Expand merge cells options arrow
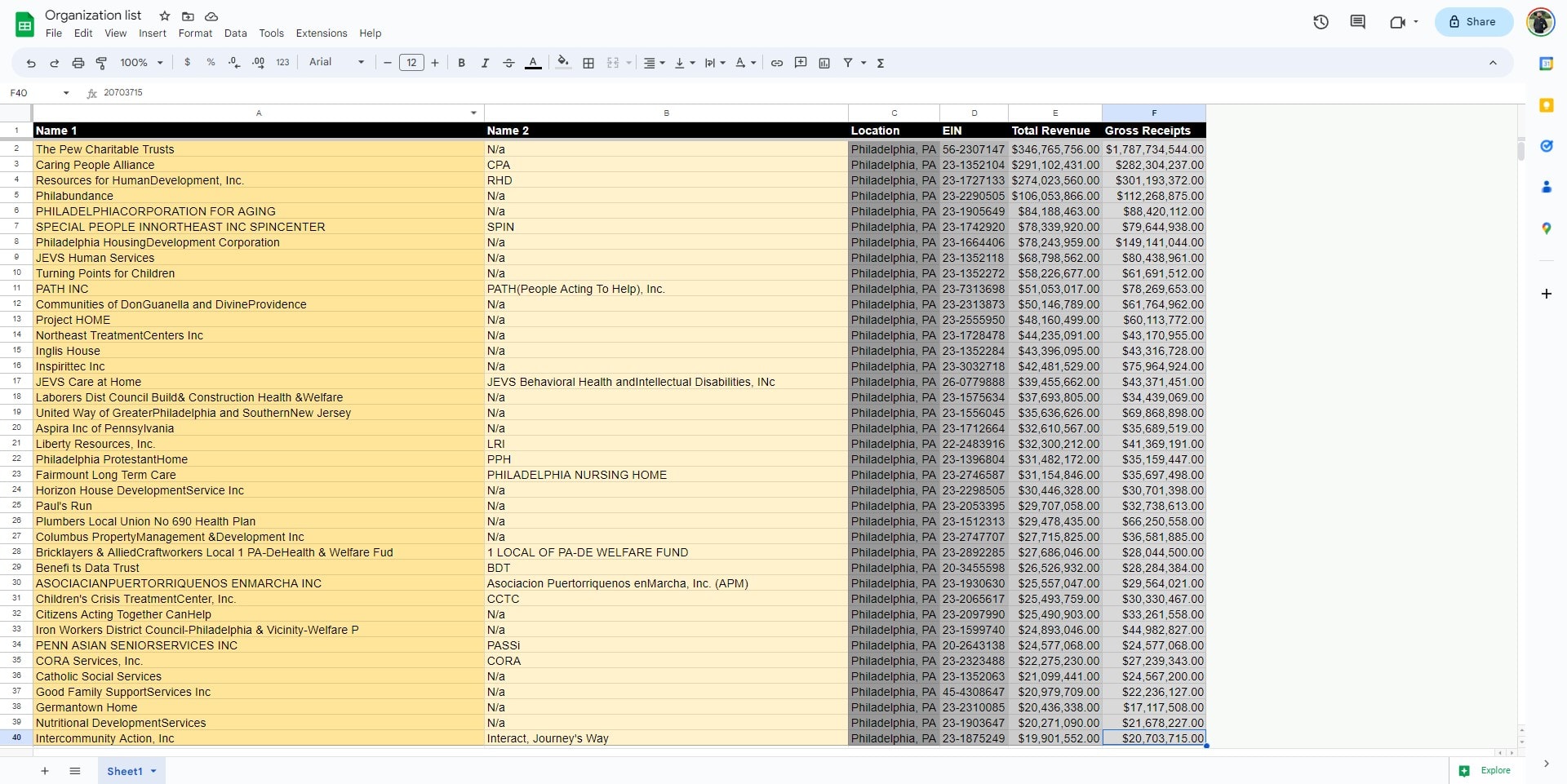Image resolution: width=1567 pixels, height=784 pixels. pos(629,63)
